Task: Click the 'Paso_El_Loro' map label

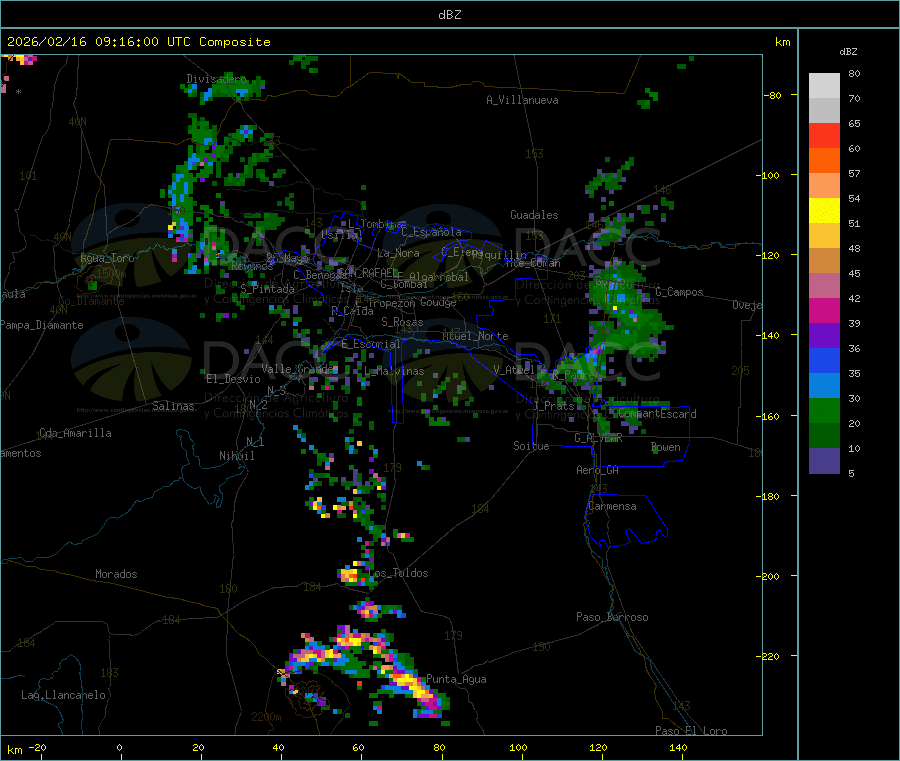Action: (x=691, y=731)
